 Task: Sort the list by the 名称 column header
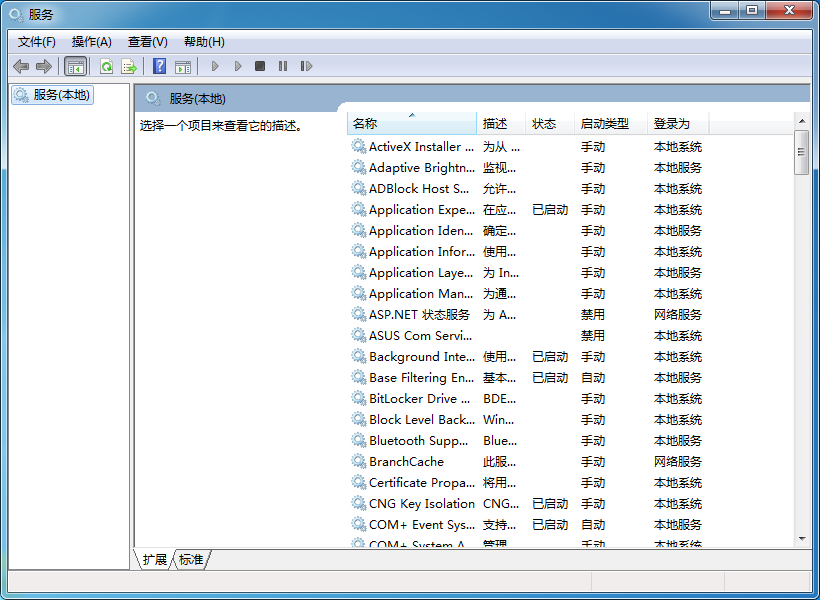[410, 124]
